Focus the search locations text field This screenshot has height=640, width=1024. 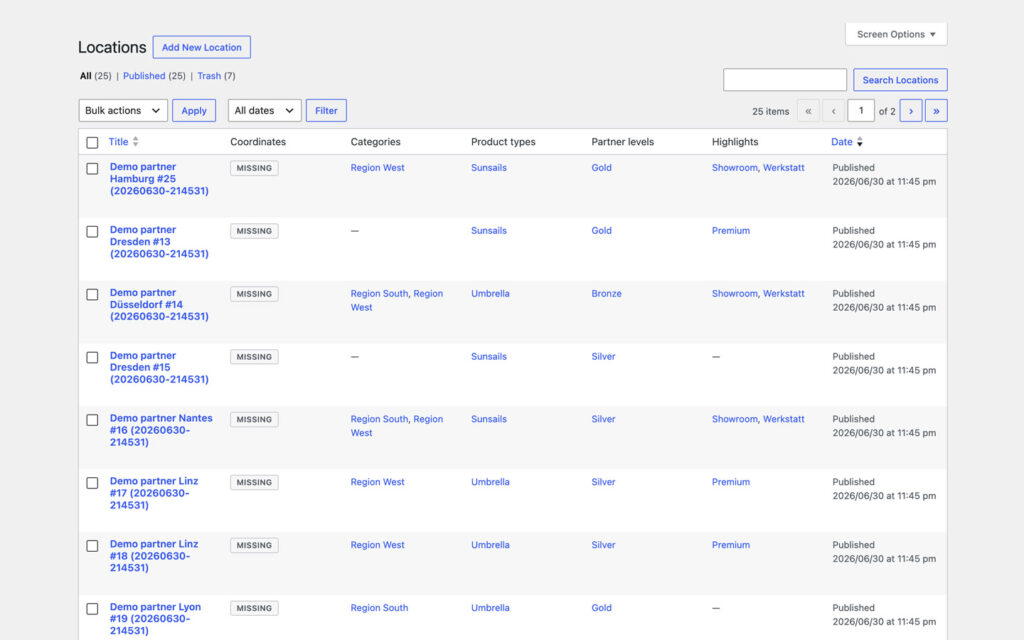785,80
